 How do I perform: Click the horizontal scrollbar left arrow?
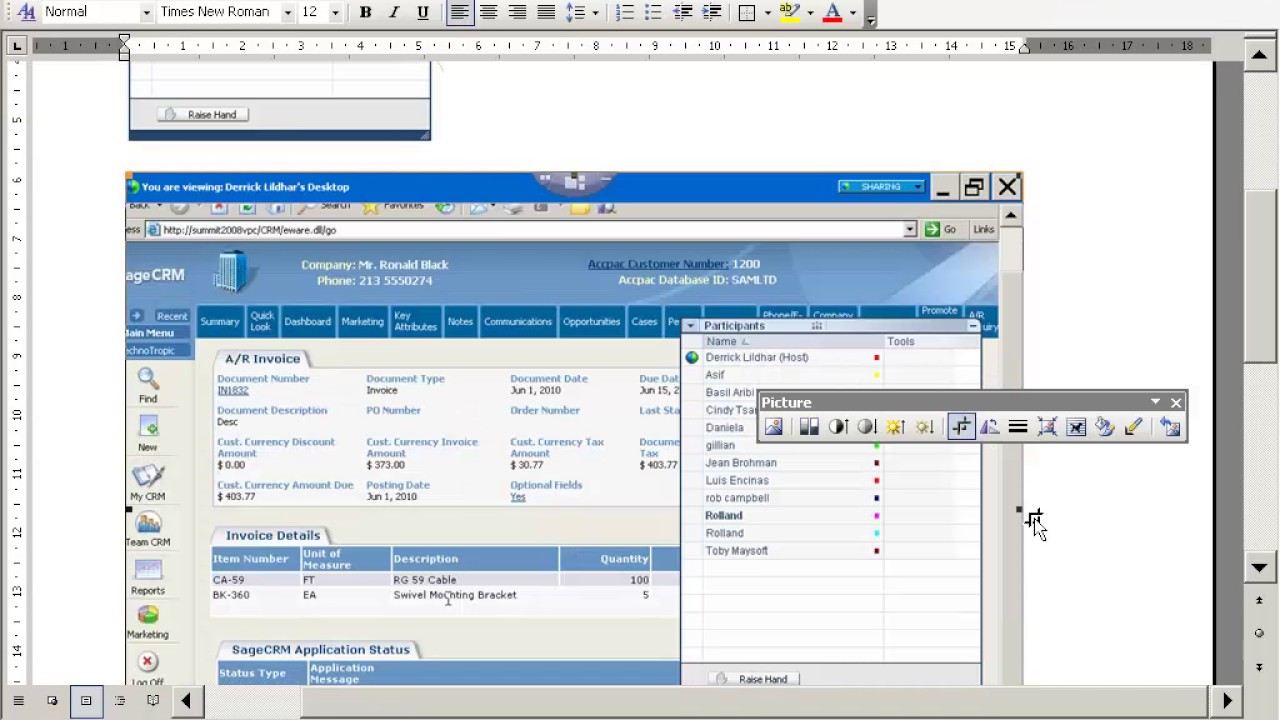(186, 701)
